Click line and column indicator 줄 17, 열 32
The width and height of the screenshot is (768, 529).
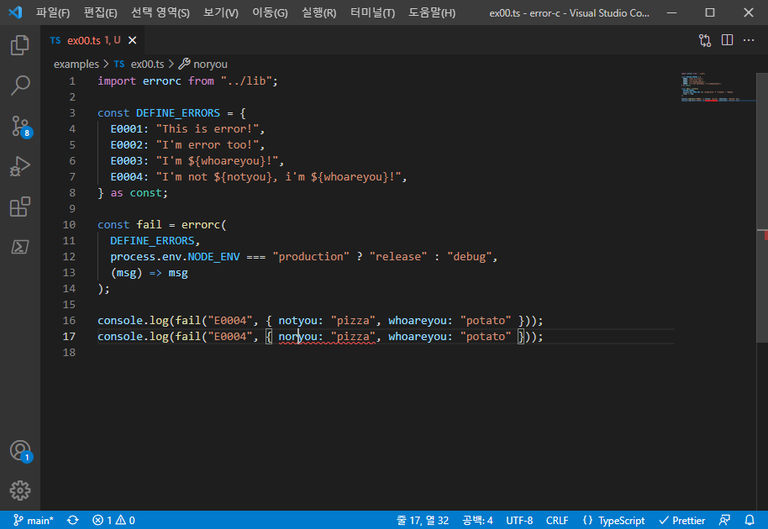click(x=423, y=520)
